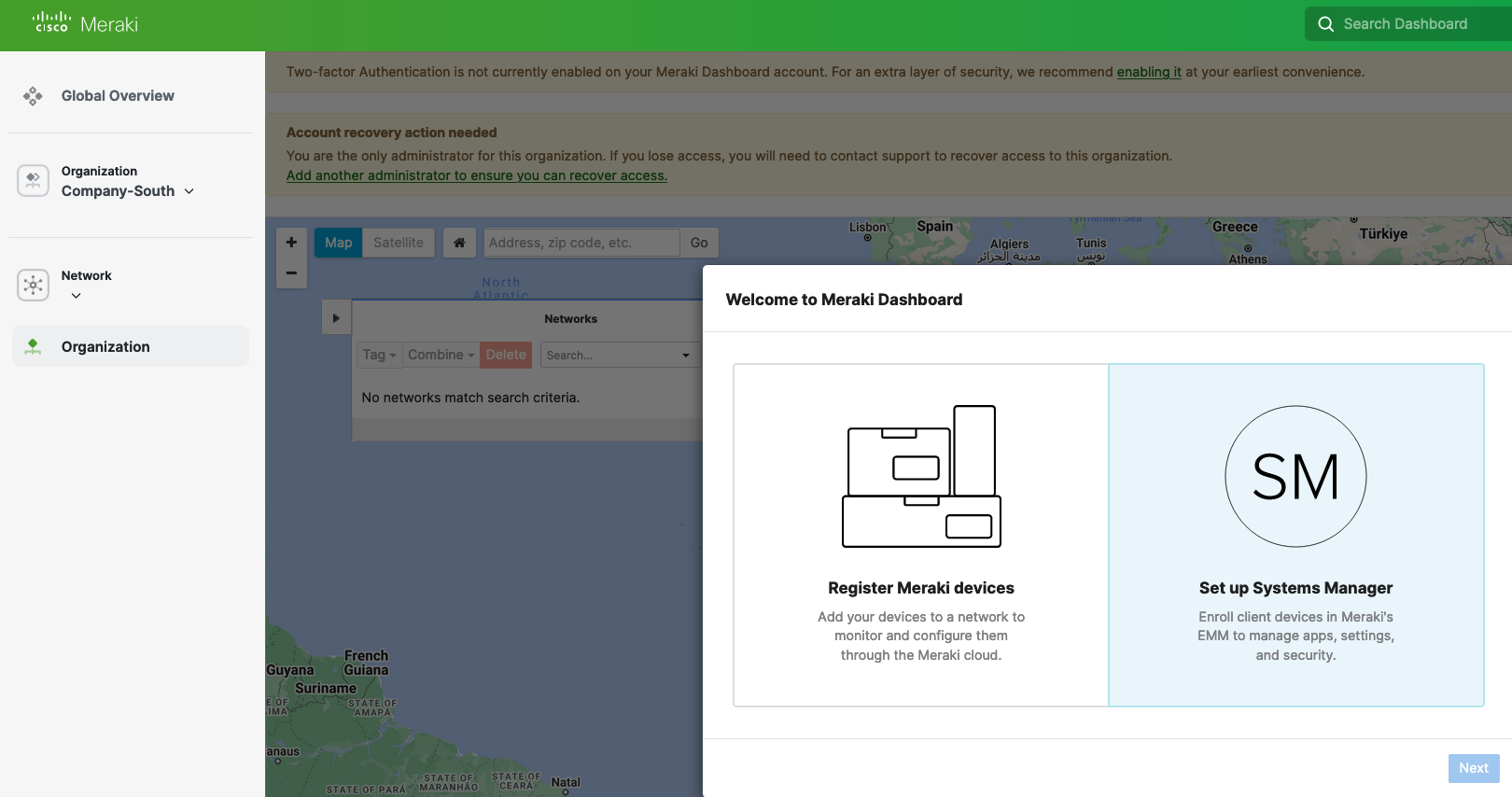Open the Tag dropdown
Screen dimensions: 1512x797
click(x=379, y=355)
